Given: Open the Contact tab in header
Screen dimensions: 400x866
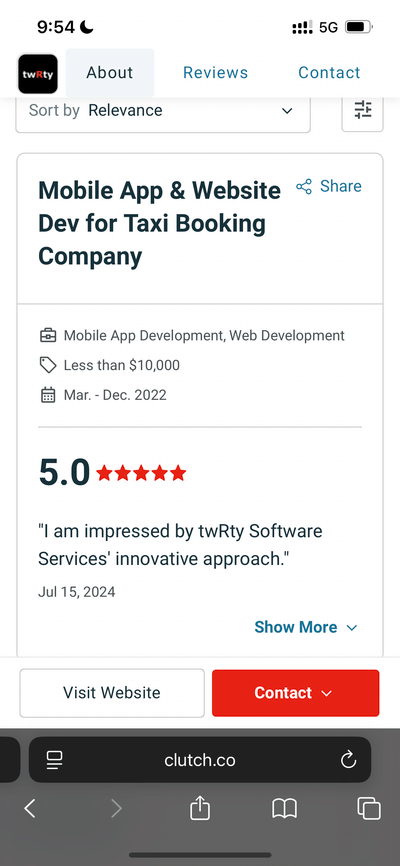Looking at the screenshot, I should point(329,73).
